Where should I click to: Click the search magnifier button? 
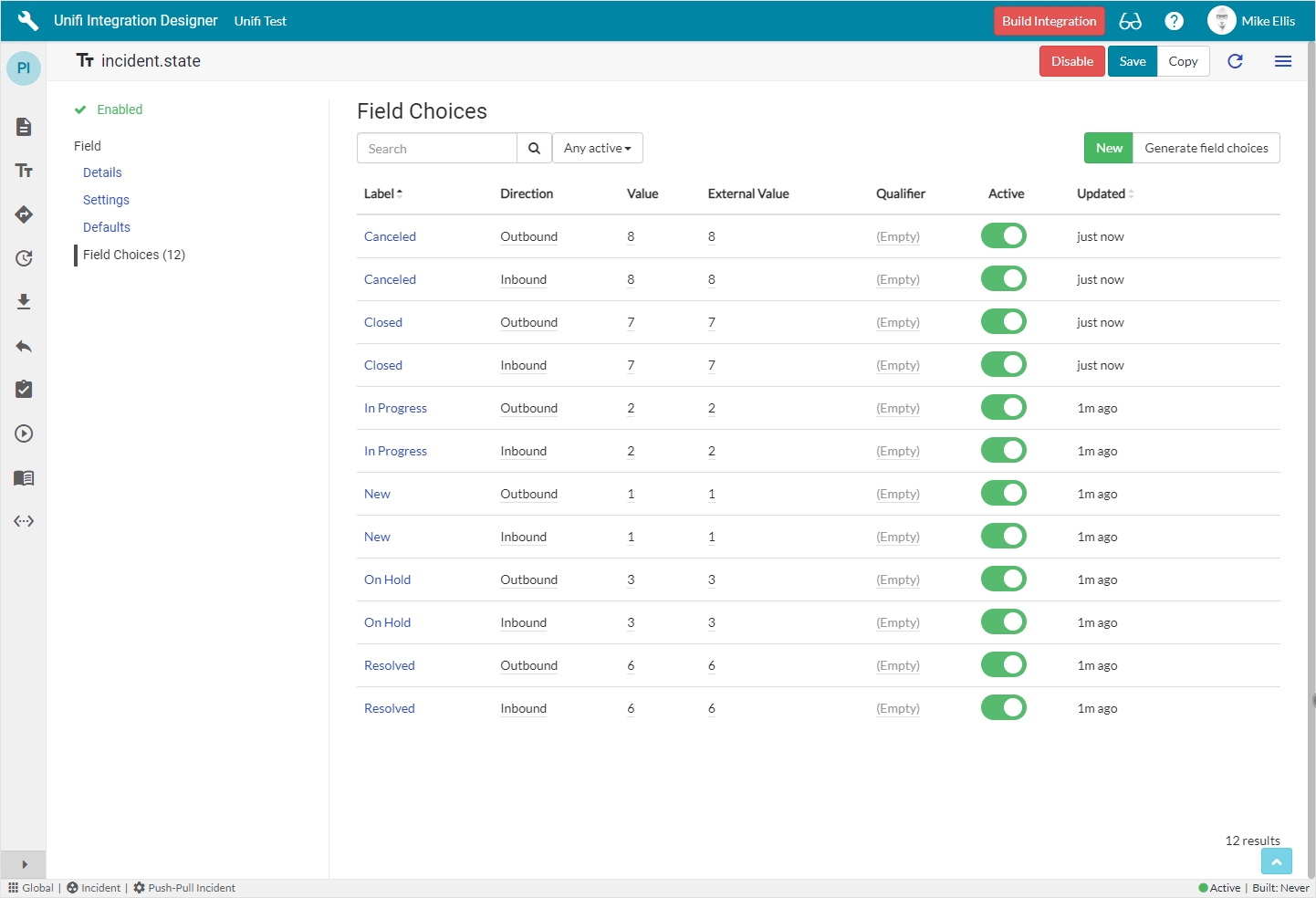(x=534, y=149)
